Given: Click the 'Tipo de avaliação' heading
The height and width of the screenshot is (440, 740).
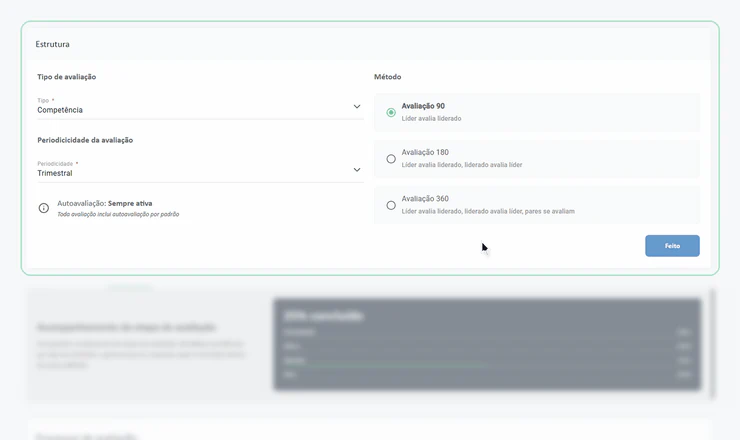Looking at the screenshot, I should [67, 76].
